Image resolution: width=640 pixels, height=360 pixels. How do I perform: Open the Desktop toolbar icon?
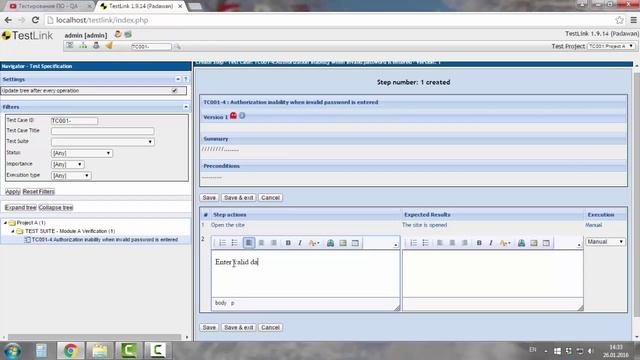point(70,45)
